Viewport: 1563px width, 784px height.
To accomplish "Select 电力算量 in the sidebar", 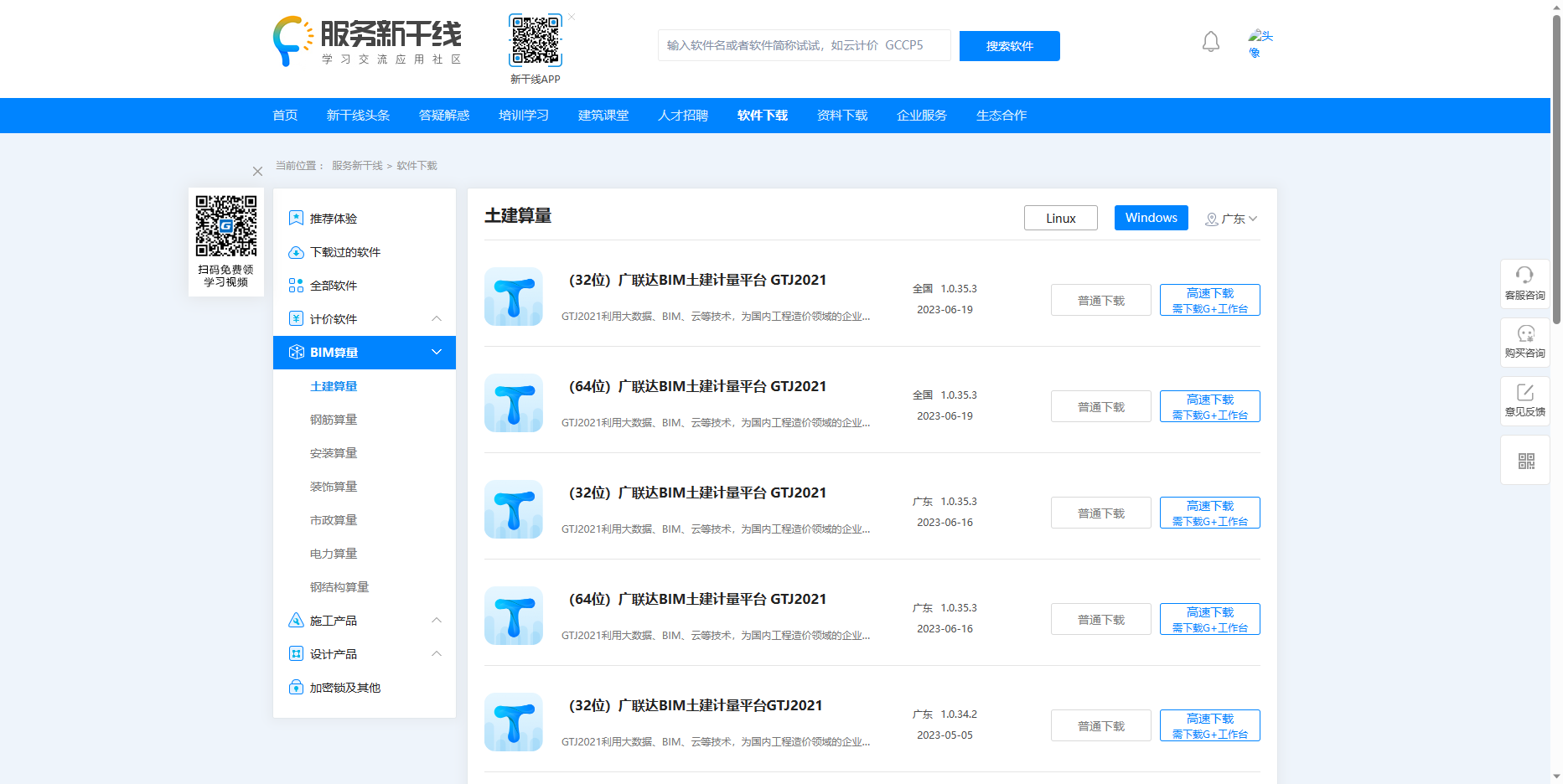I will coord(334,554).
